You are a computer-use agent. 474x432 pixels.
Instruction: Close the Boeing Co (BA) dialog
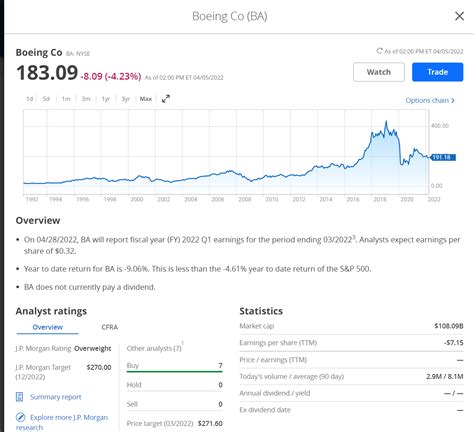point(459,16)
